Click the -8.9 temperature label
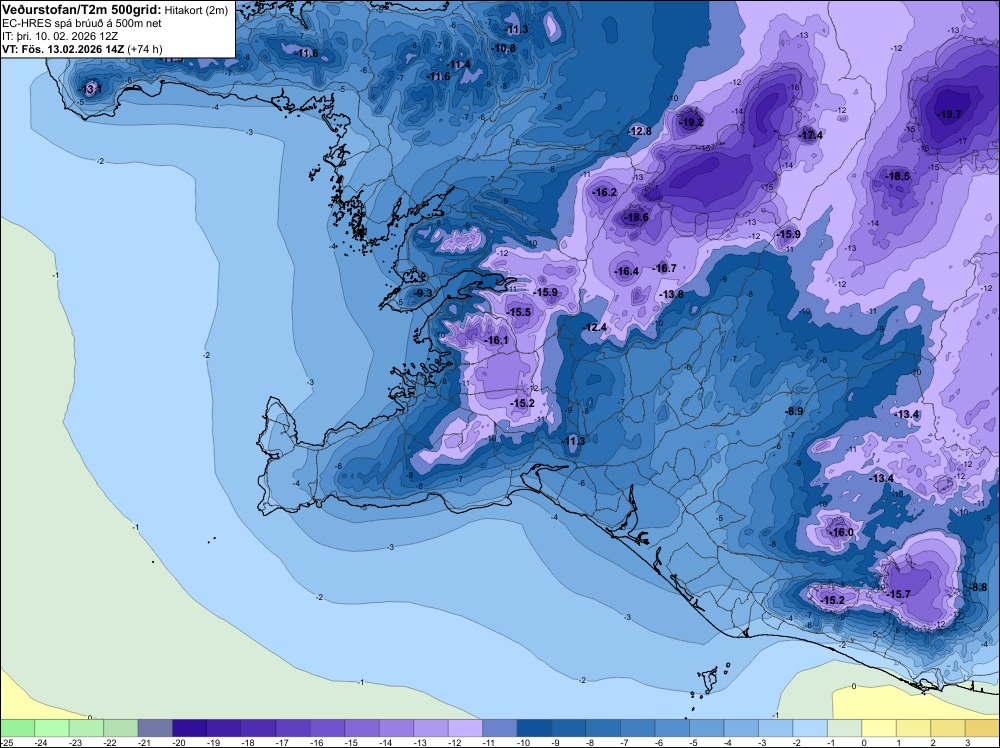Screen dimensions: 1000x748 point(794,412)
